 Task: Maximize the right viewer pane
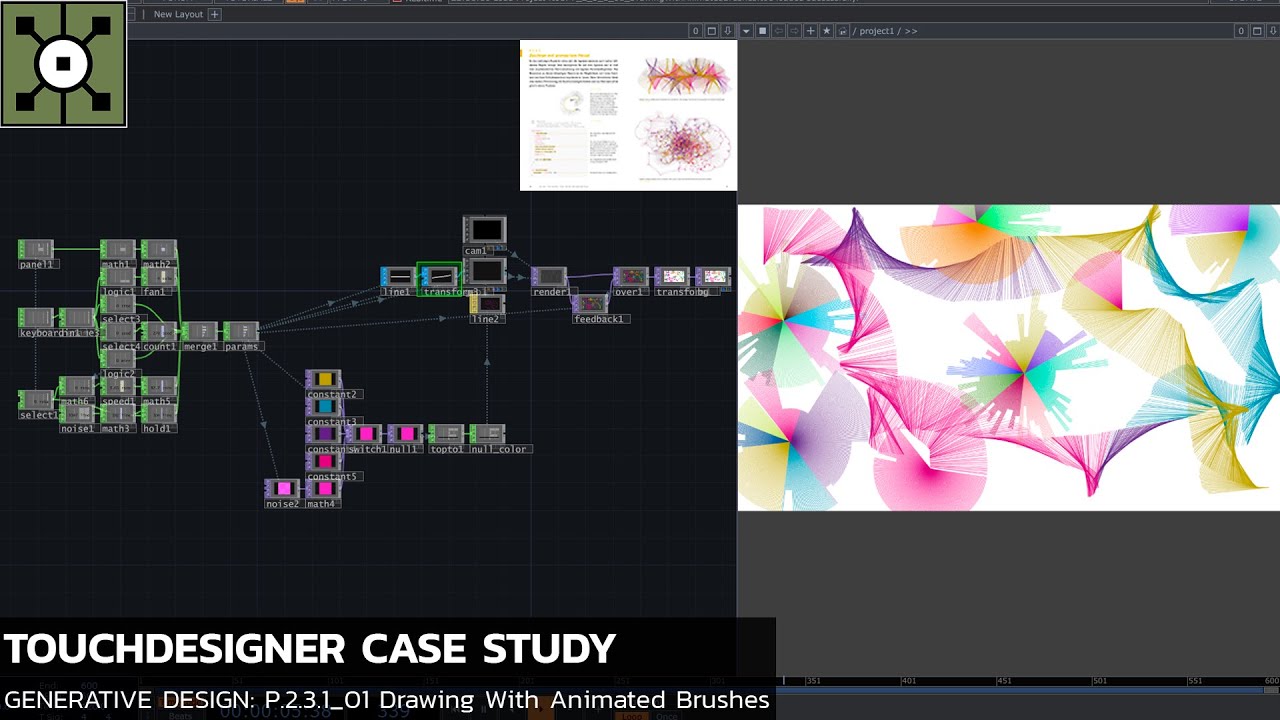tap(1257, 31)
